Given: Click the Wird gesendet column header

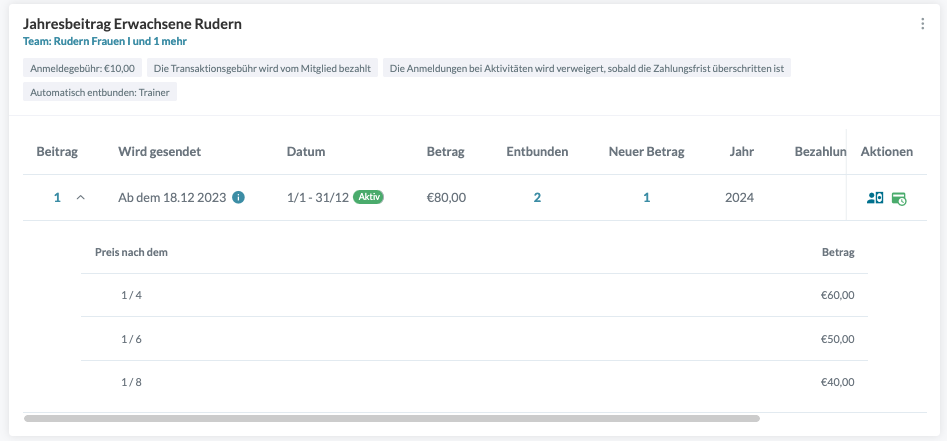Looking at the screenshot, I should [x=160, y=152].
